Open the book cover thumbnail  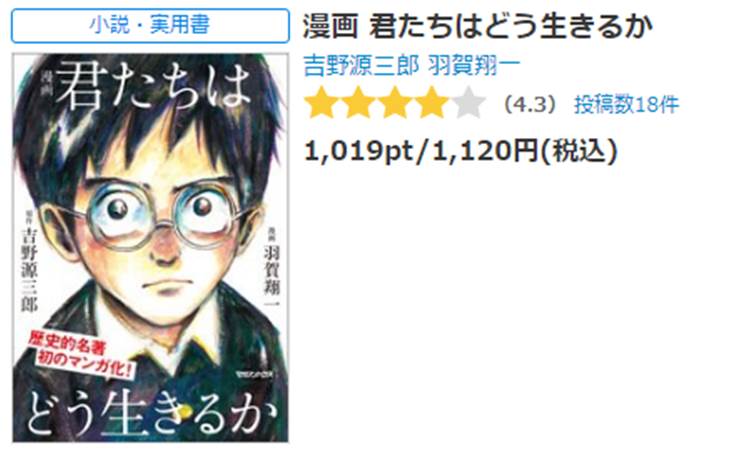[150, 248]
